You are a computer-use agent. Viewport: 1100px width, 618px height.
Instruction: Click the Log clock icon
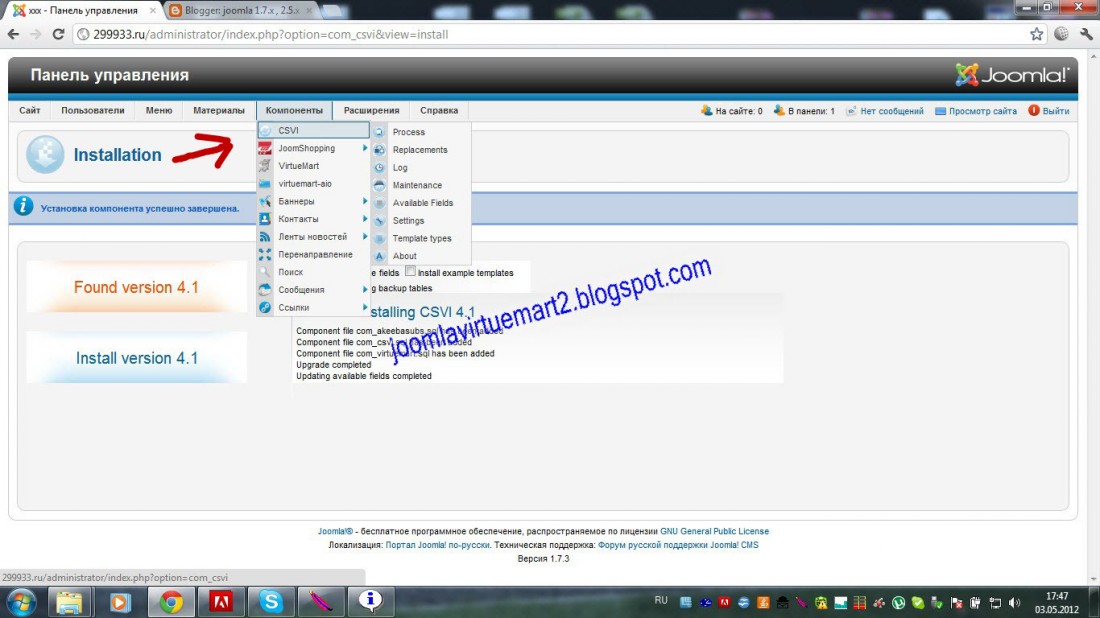pyautogui.click(x=380, y=168)
